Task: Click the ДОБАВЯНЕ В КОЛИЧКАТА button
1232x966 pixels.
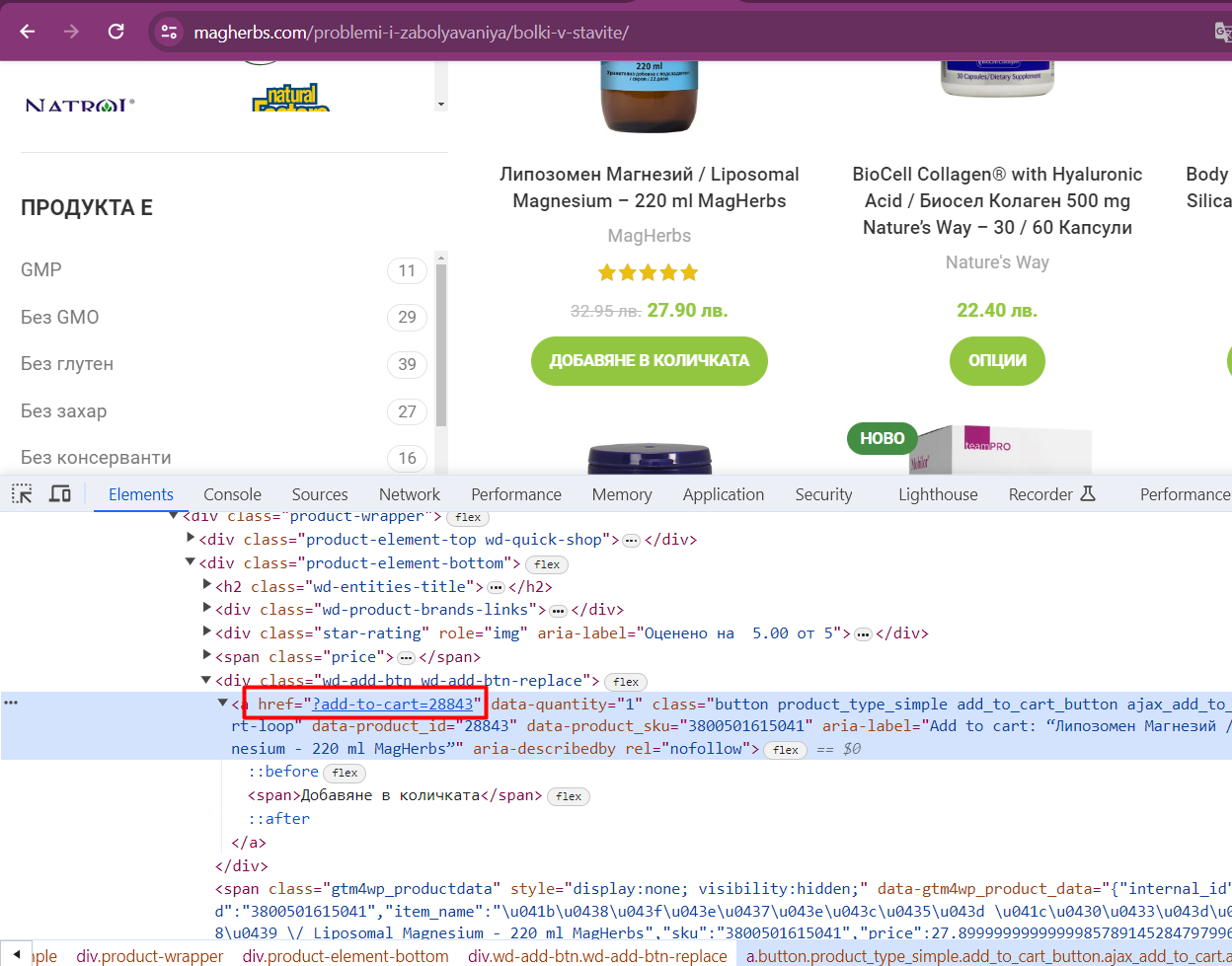Action: pyautogui.click(x=650, y=361)
